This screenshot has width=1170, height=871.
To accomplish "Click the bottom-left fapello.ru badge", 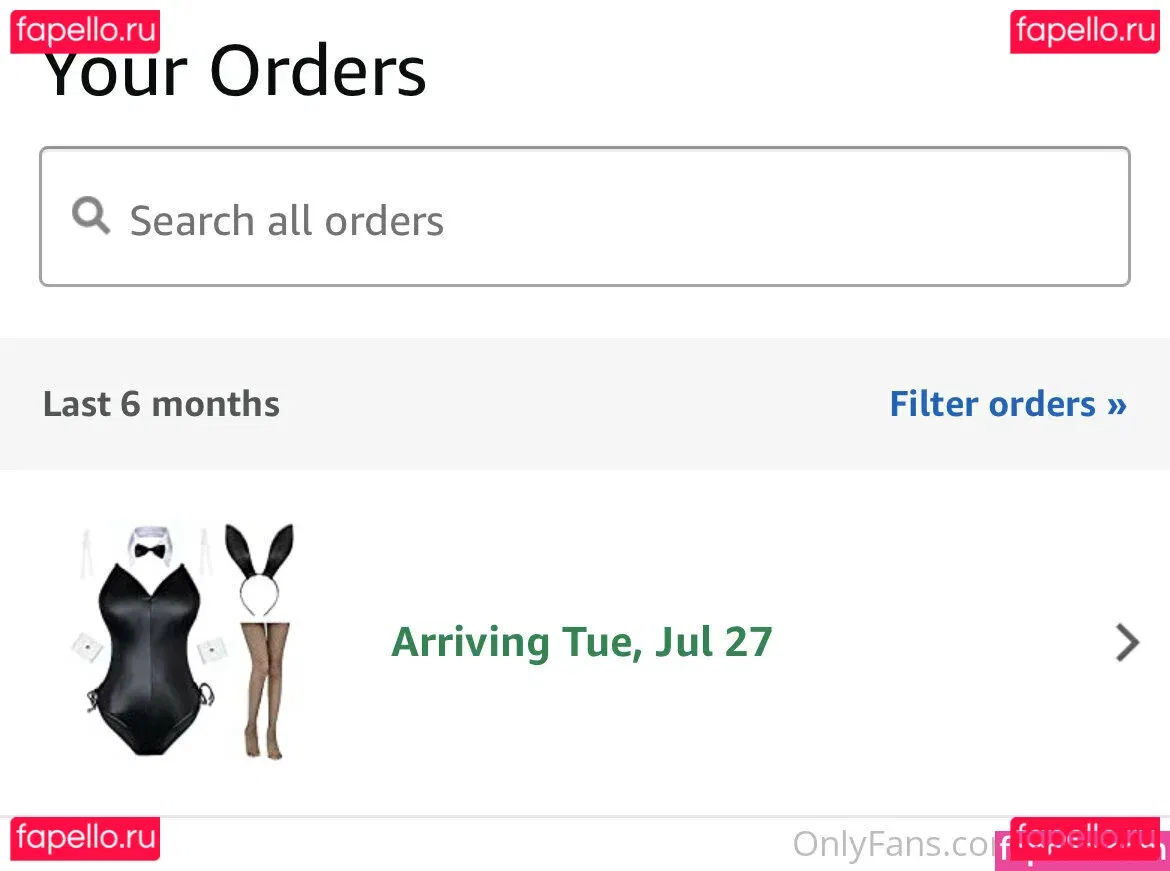I will pyautogui.click(x=85, y=838).
